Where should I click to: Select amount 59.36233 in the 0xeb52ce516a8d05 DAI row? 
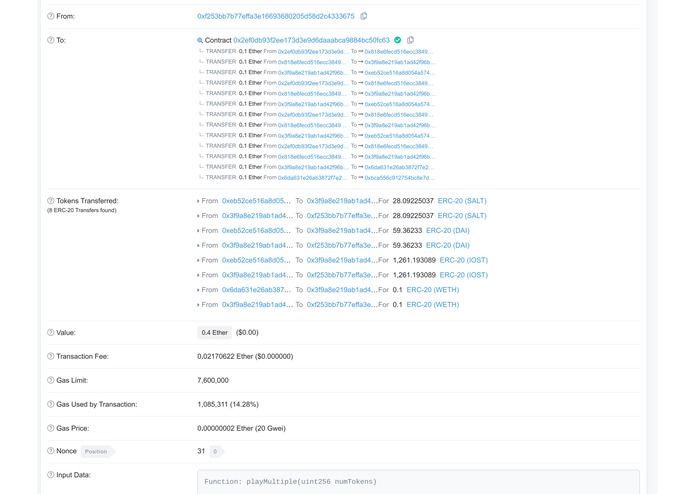click(407, 230)
